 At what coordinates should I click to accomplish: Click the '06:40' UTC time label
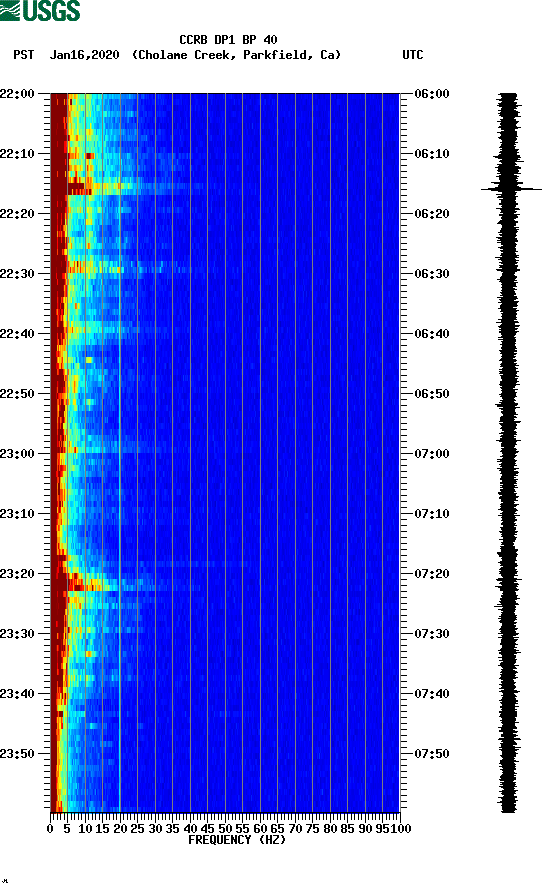tap(432, 333)
